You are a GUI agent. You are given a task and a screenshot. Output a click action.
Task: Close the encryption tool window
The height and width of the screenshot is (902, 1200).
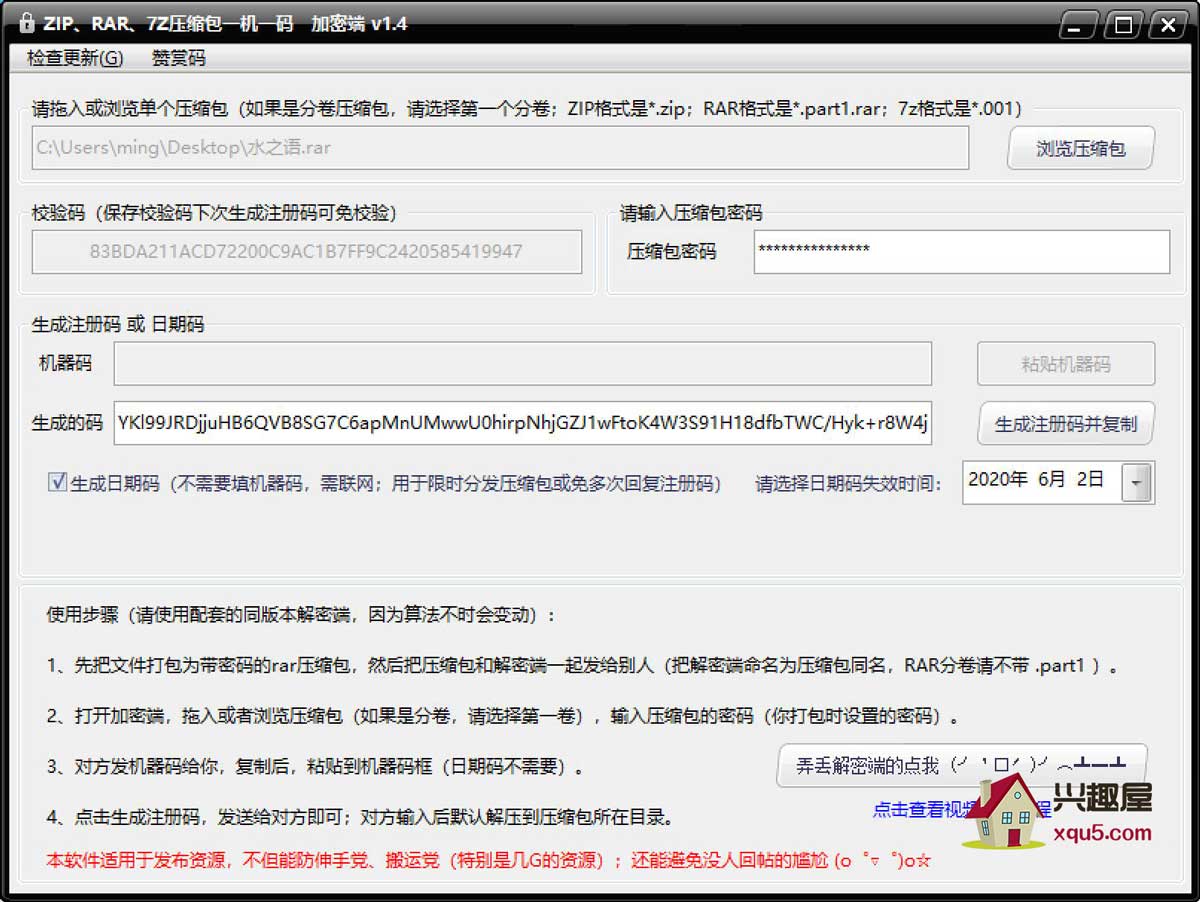1168,25
